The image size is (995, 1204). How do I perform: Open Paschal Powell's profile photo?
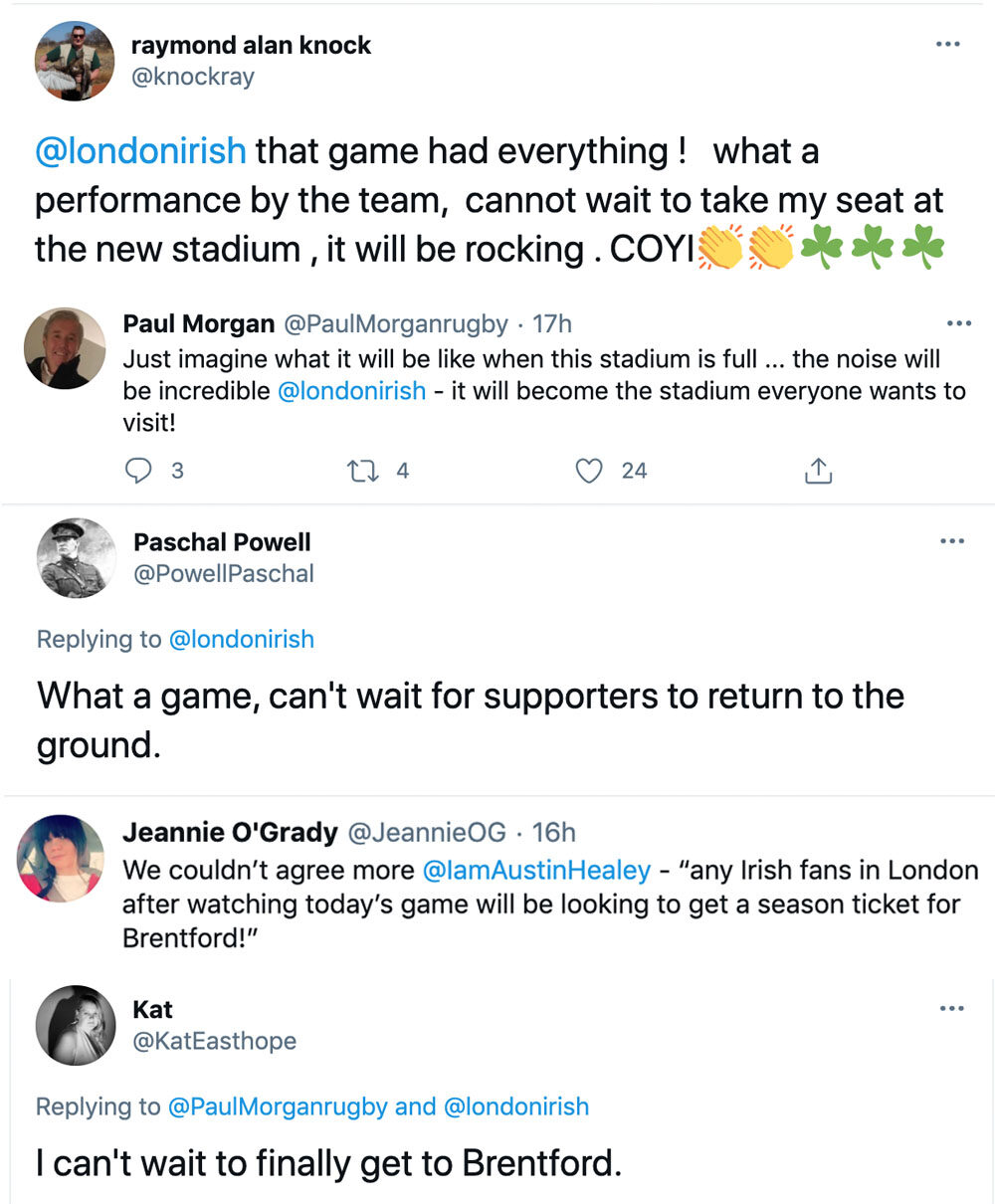point(77,558)
